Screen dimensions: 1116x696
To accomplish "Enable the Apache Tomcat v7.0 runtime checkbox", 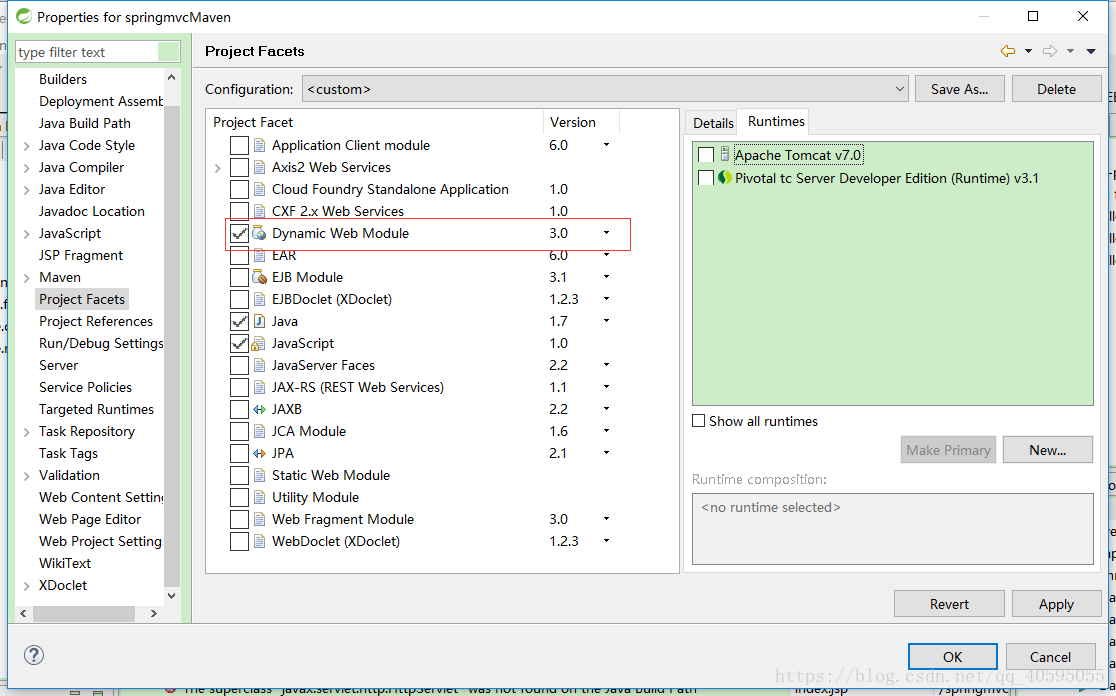I will pos(706,155).
